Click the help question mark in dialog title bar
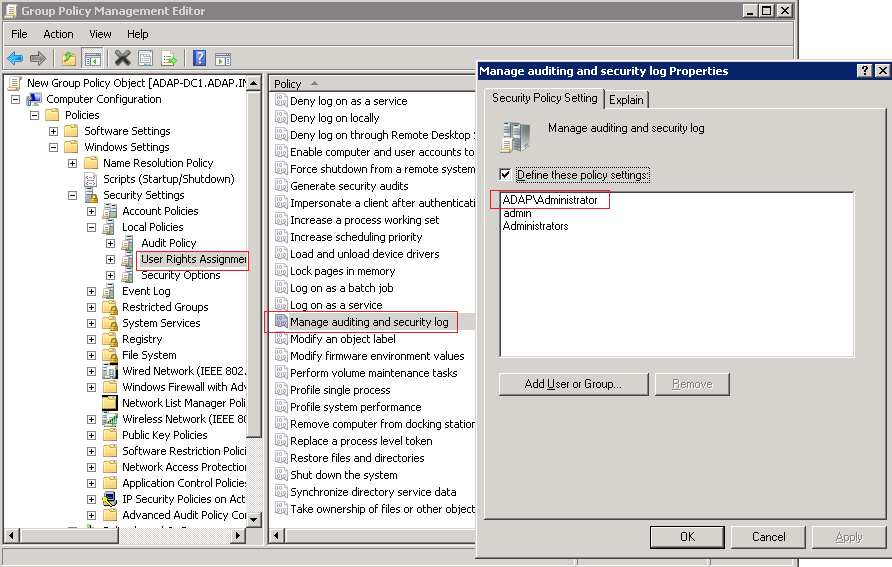The height and width of the screenshot is (567, 892). [x=864, y=71]
